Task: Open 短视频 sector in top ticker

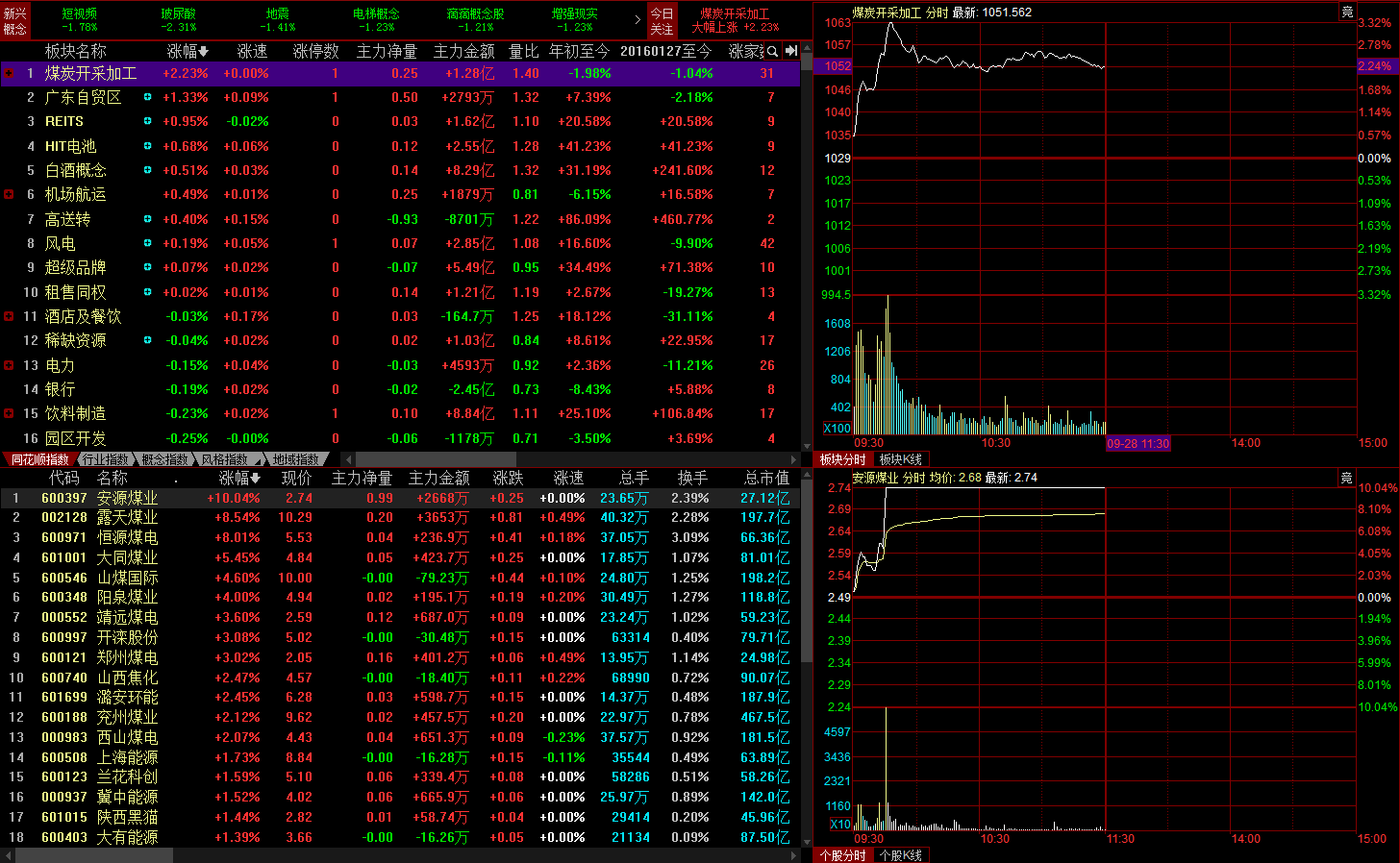Action: tap(80, 19)
